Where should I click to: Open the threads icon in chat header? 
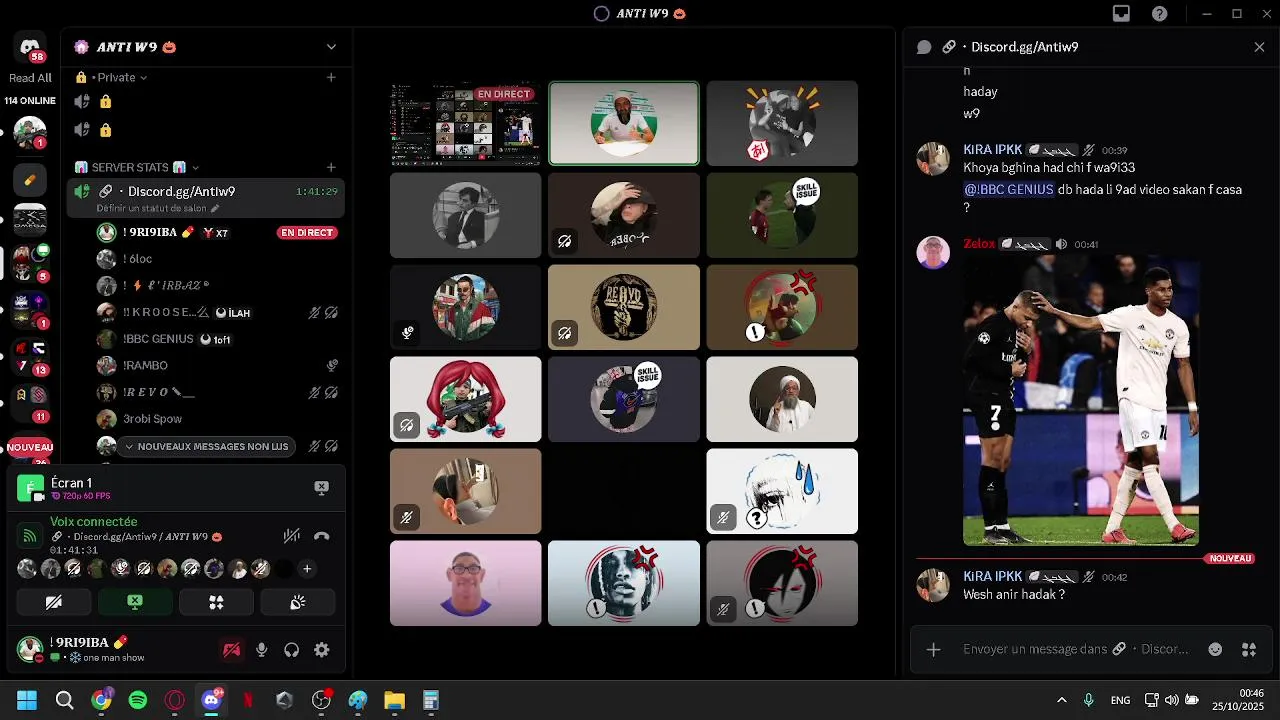pyautogui.click(x=924, y=47)
